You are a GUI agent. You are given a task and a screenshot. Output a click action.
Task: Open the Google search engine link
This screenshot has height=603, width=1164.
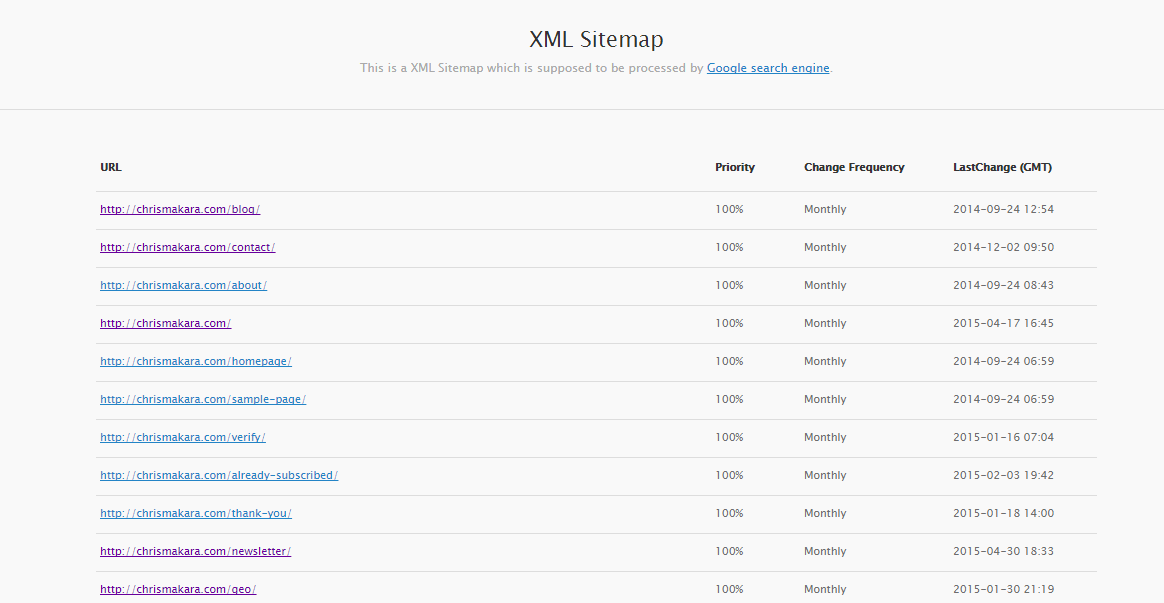(x=768, y=68)
